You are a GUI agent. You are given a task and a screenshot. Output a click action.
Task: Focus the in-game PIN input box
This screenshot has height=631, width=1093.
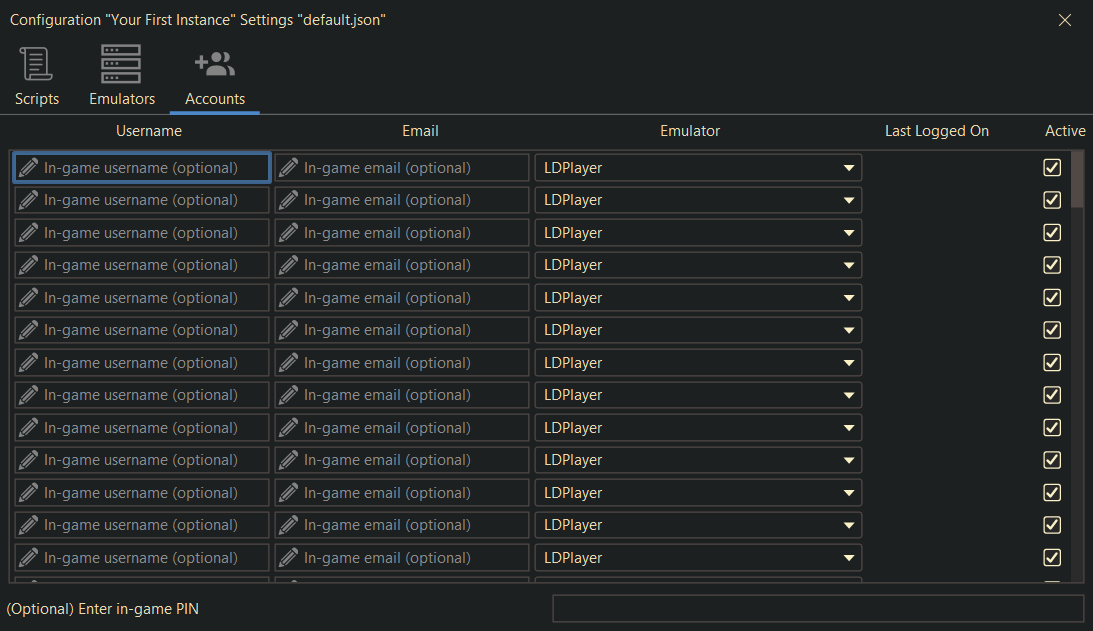(x=818, y=609)
